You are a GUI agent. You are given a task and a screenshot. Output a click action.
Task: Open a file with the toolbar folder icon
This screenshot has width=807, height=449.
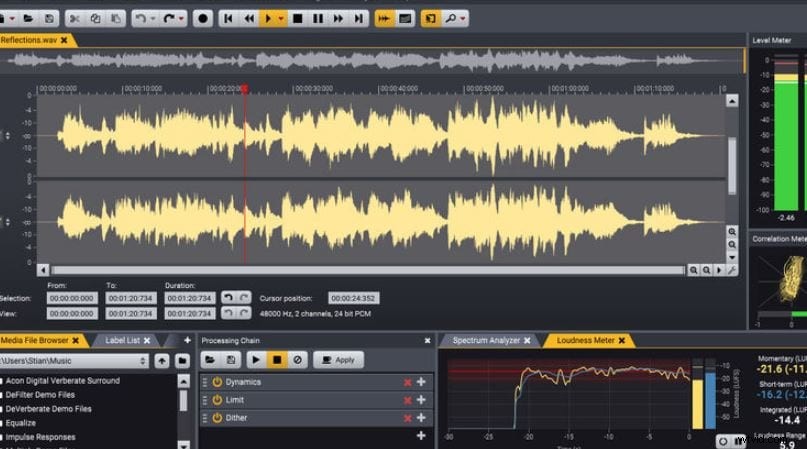click(28, 19)
